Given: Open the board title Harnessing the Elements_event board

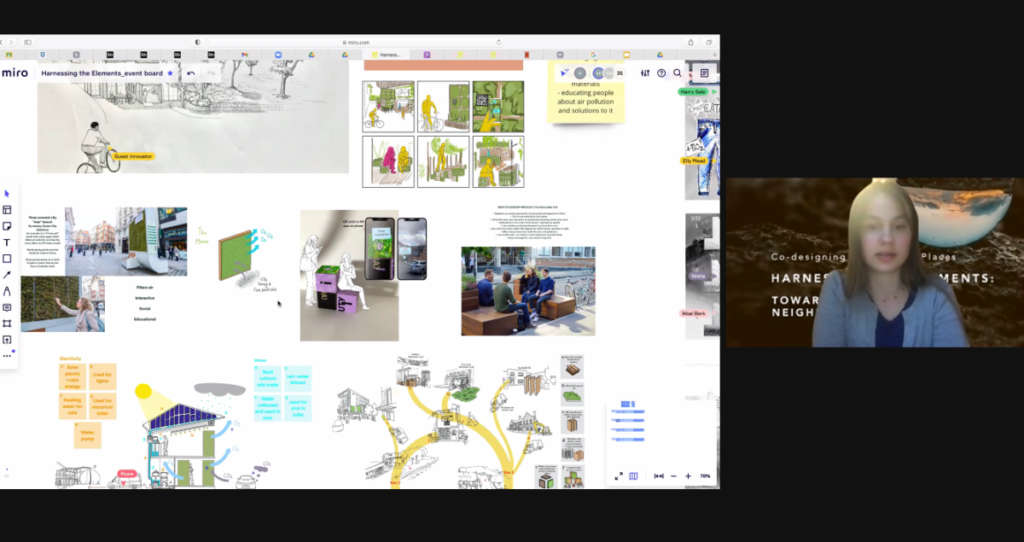Looking at the screenshot, I should 102,73.
